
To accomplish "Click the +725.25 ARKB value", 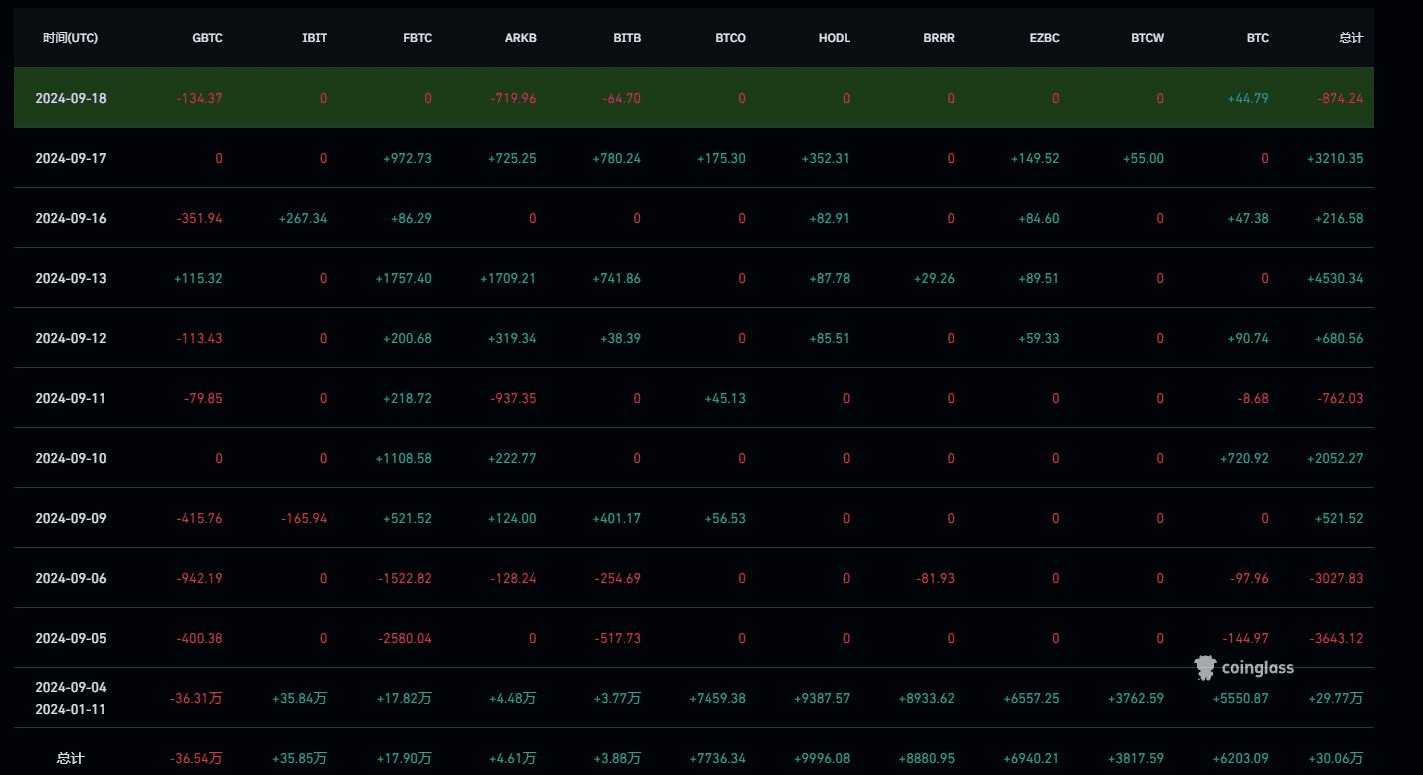I will tap(512, 158).
